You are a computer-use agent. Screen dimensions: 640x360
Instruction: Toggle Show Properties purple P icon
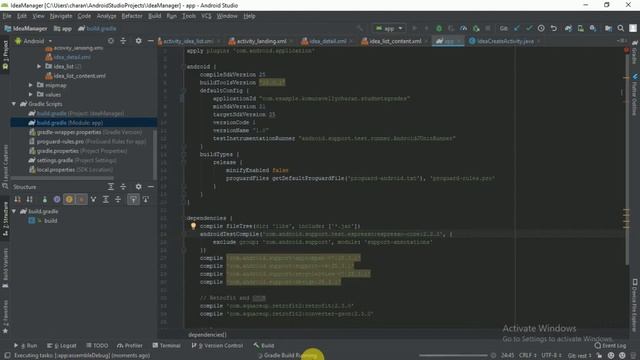click(57, 199)
